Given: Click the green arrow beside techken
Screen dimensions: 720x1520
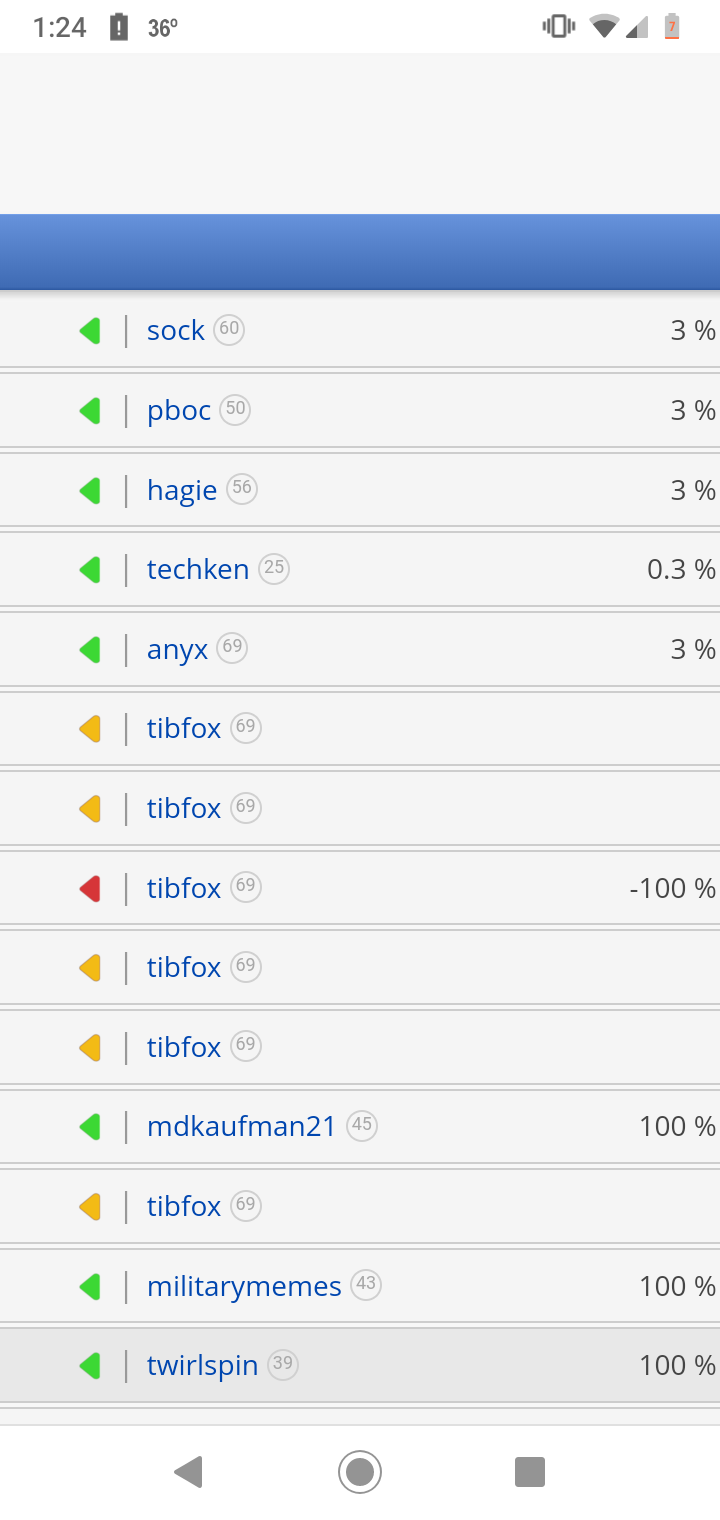Looking at the screenshot, I should tap(90, 569).
